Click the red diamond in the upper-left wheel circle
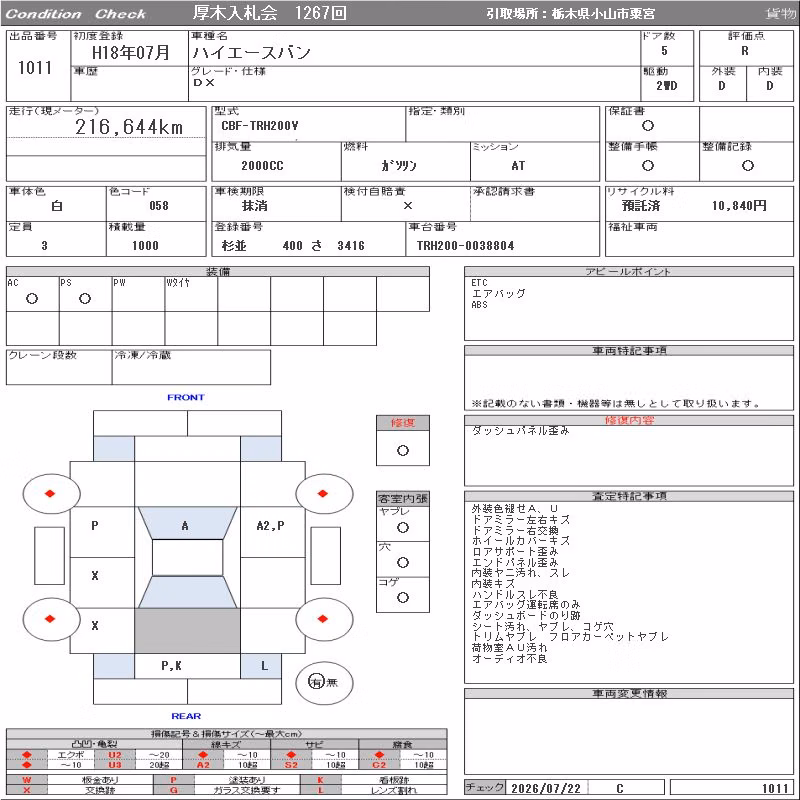 pos(50,493)
